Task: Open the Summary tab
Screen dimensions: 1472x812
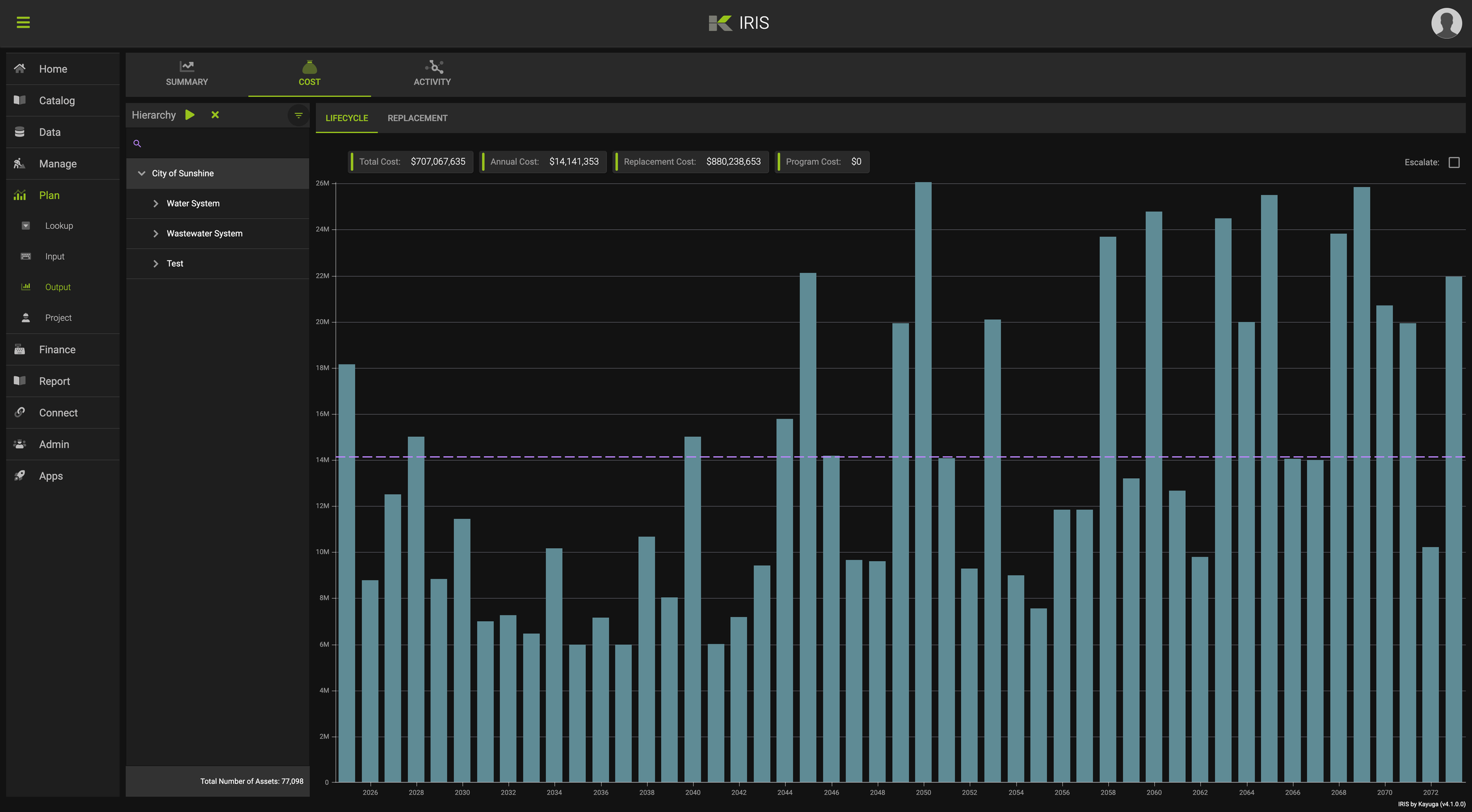Action: pyautogui.click(x=187, y=74)
